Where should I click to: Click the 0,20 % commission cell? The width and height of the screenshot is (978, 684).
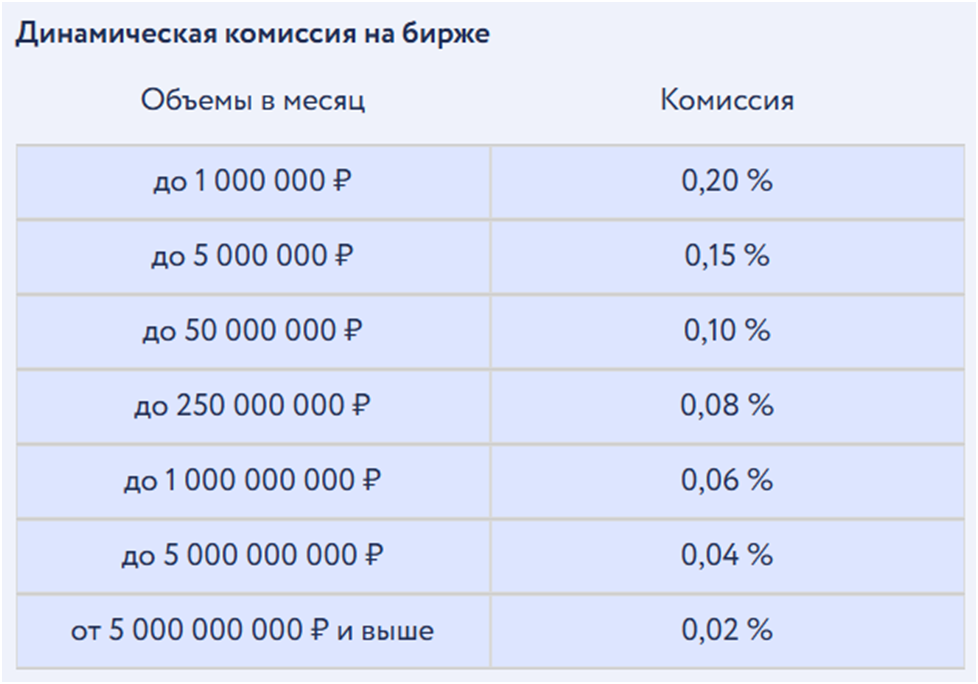click(727, 182)
